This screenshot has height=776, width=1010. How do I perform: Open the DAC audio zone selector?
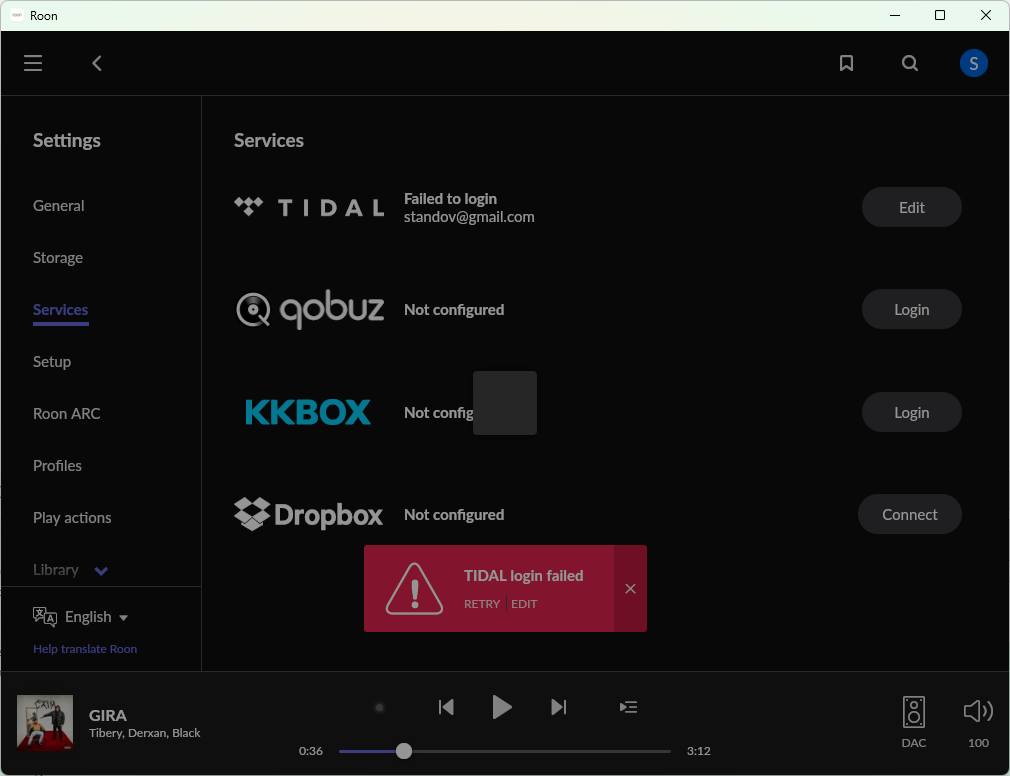pos(913,712)
